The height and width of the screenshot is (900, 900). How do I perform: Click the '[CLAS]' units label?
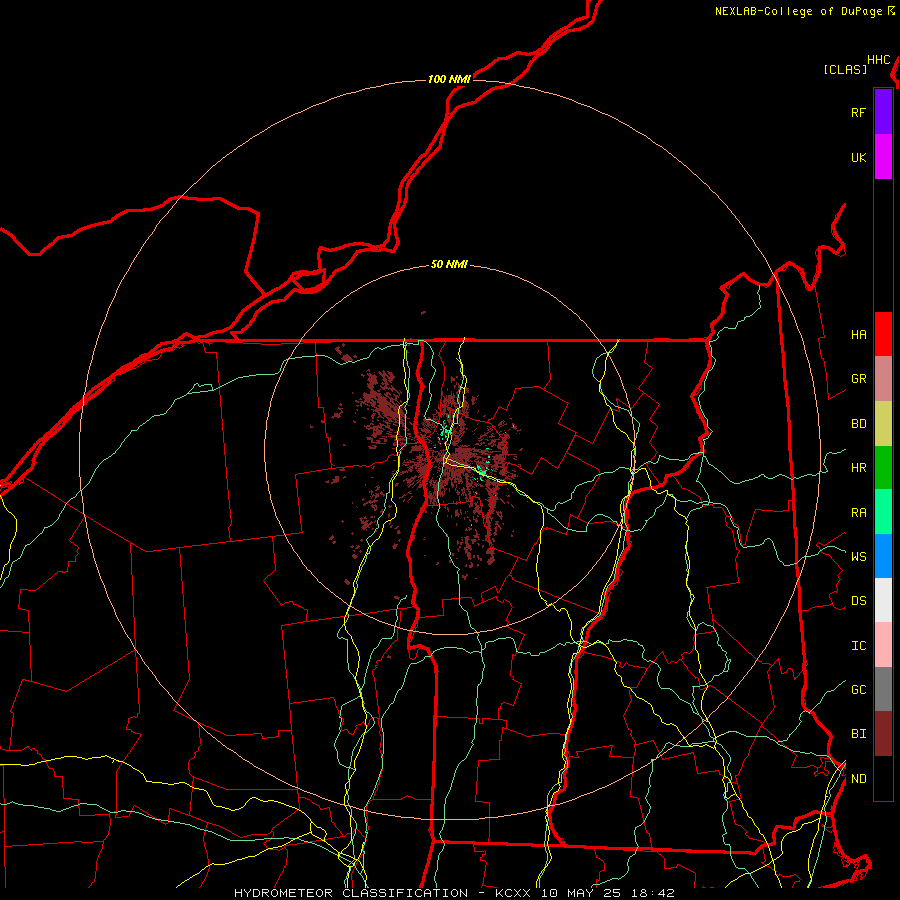coord(845,69)
